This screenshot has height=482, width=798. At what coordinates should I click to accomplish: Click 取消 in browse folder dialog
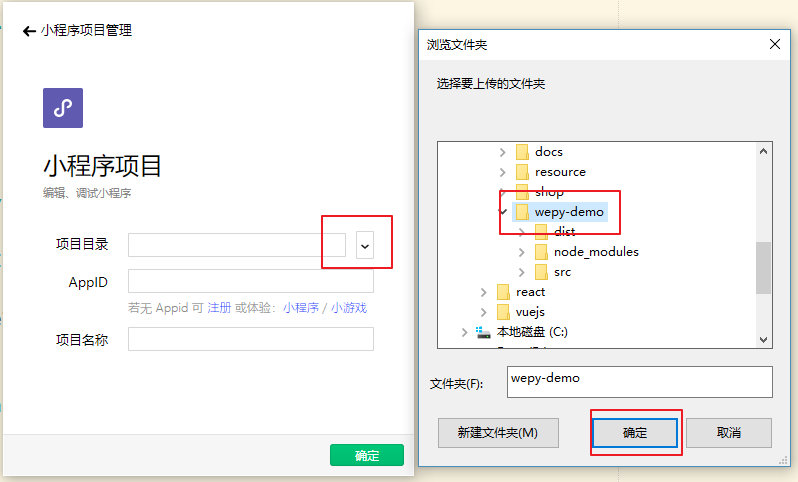pyautogui.click(x=728, y=433)
